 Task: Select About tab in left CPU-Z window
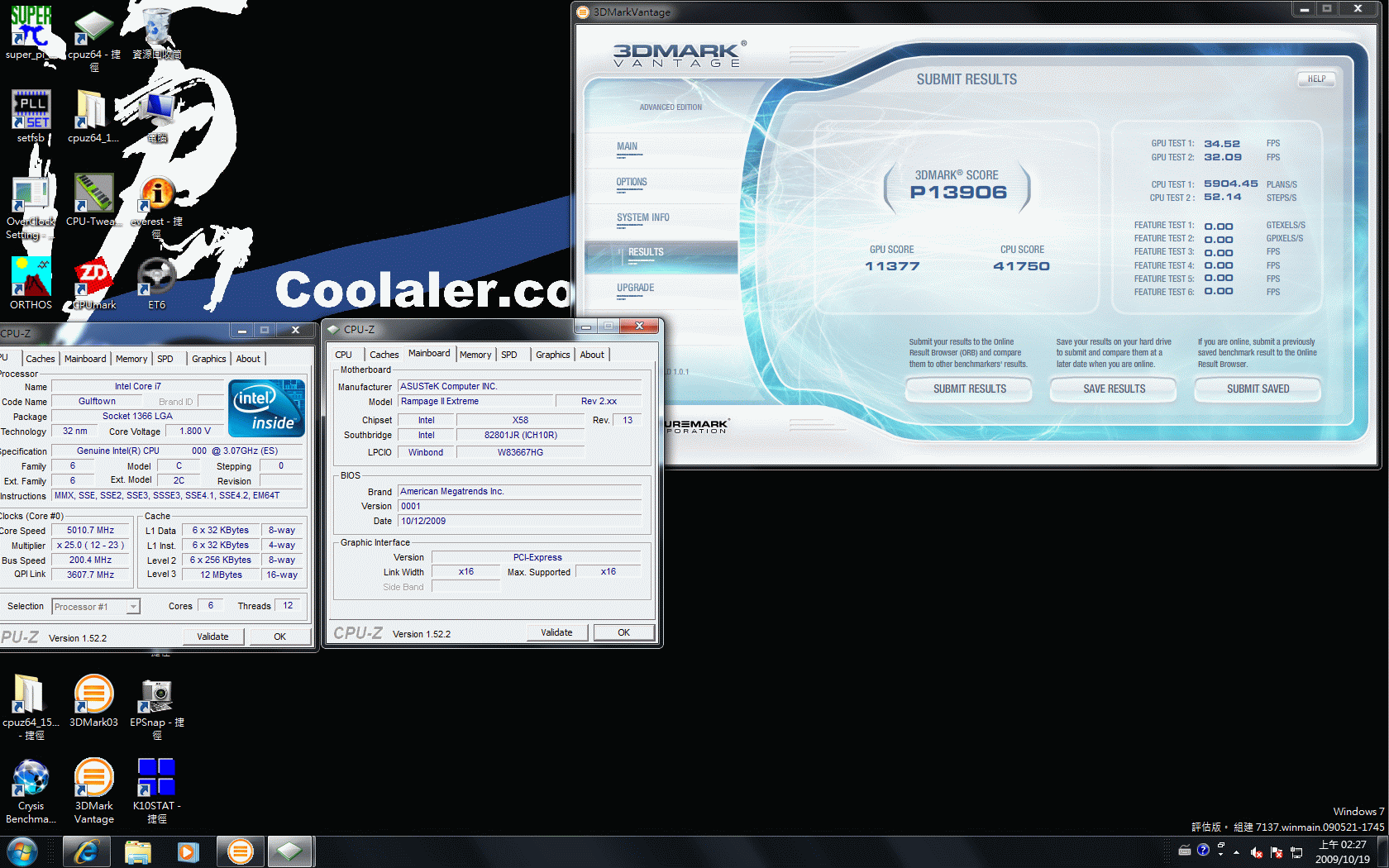coord(248,359)
